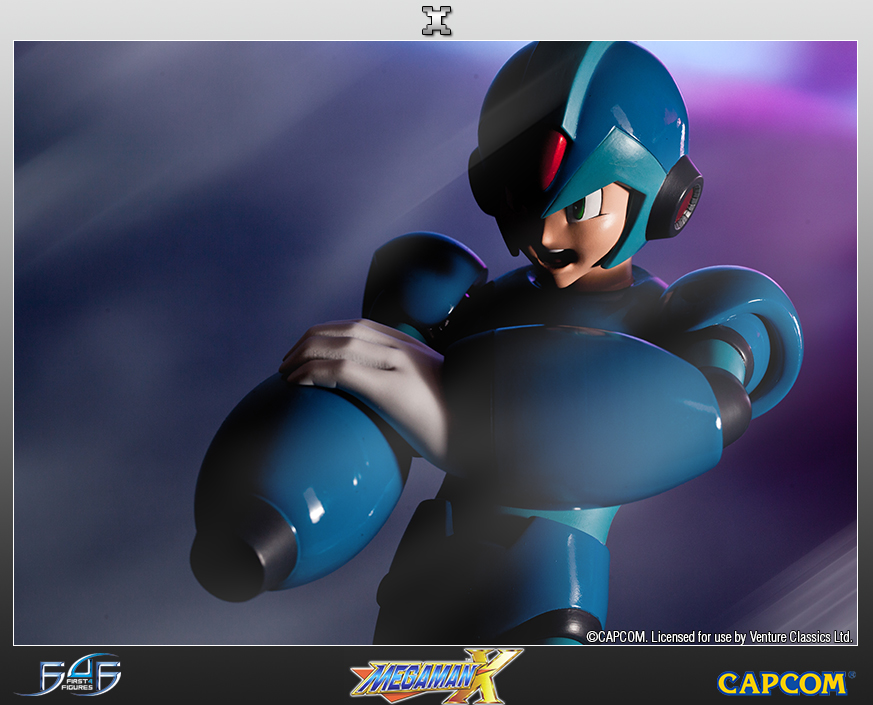This screenshot has height=705, width=873.
Task: Click the Mega Man X logo
Action: tap(436, 675)
